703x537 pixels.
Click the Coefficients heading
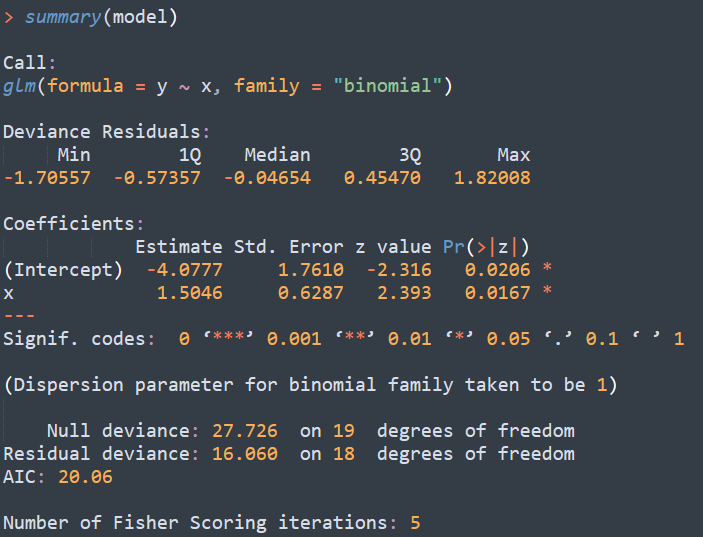coord(73,224)
